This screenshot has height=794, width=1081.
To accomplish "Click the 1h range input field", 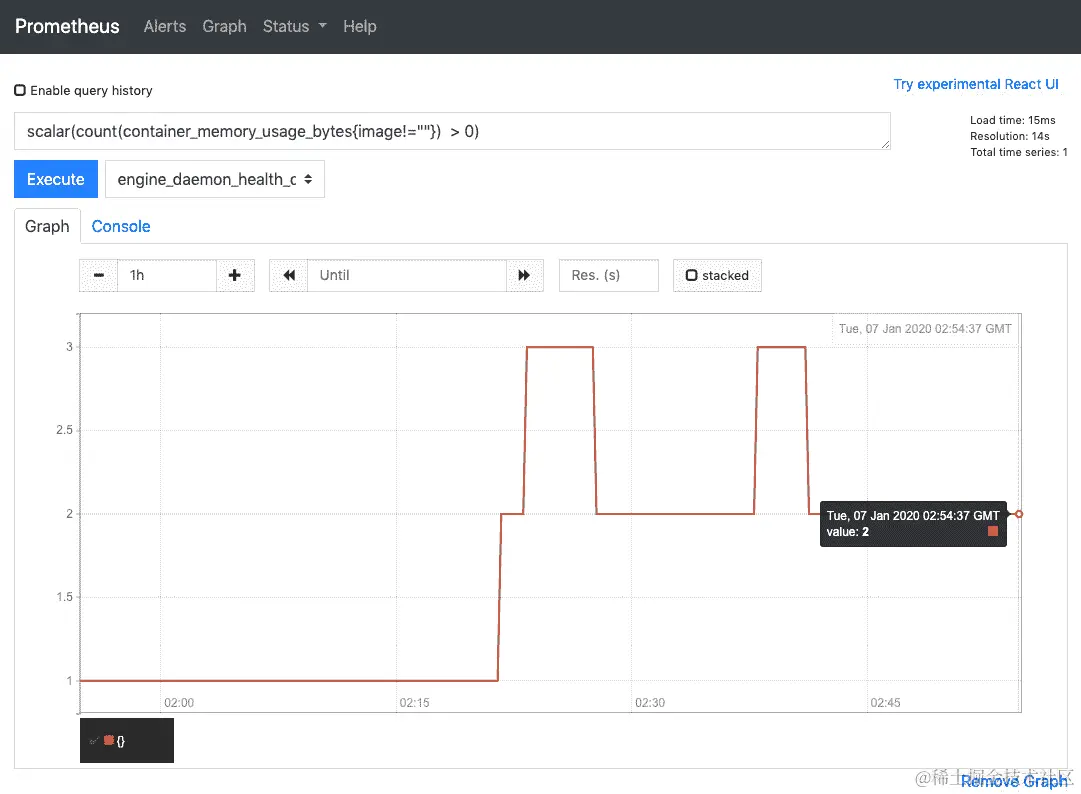I will click(167, 276).
